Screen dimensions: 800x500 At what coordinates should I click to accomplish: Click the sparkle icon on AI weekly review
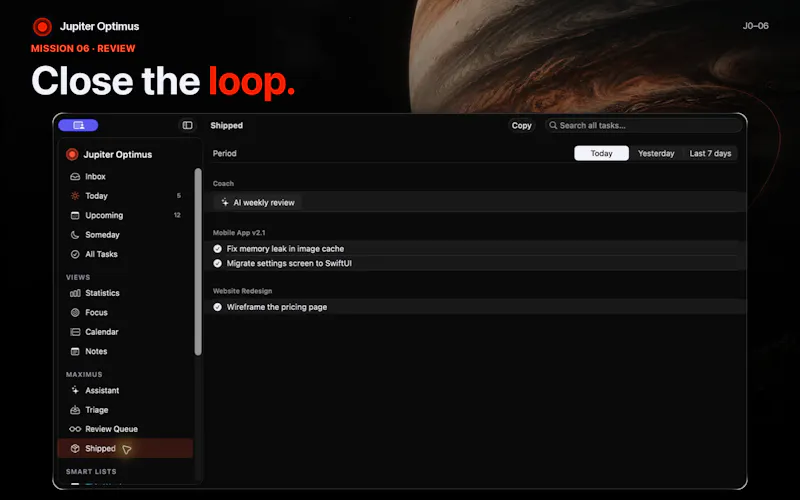tap(224, 203)
